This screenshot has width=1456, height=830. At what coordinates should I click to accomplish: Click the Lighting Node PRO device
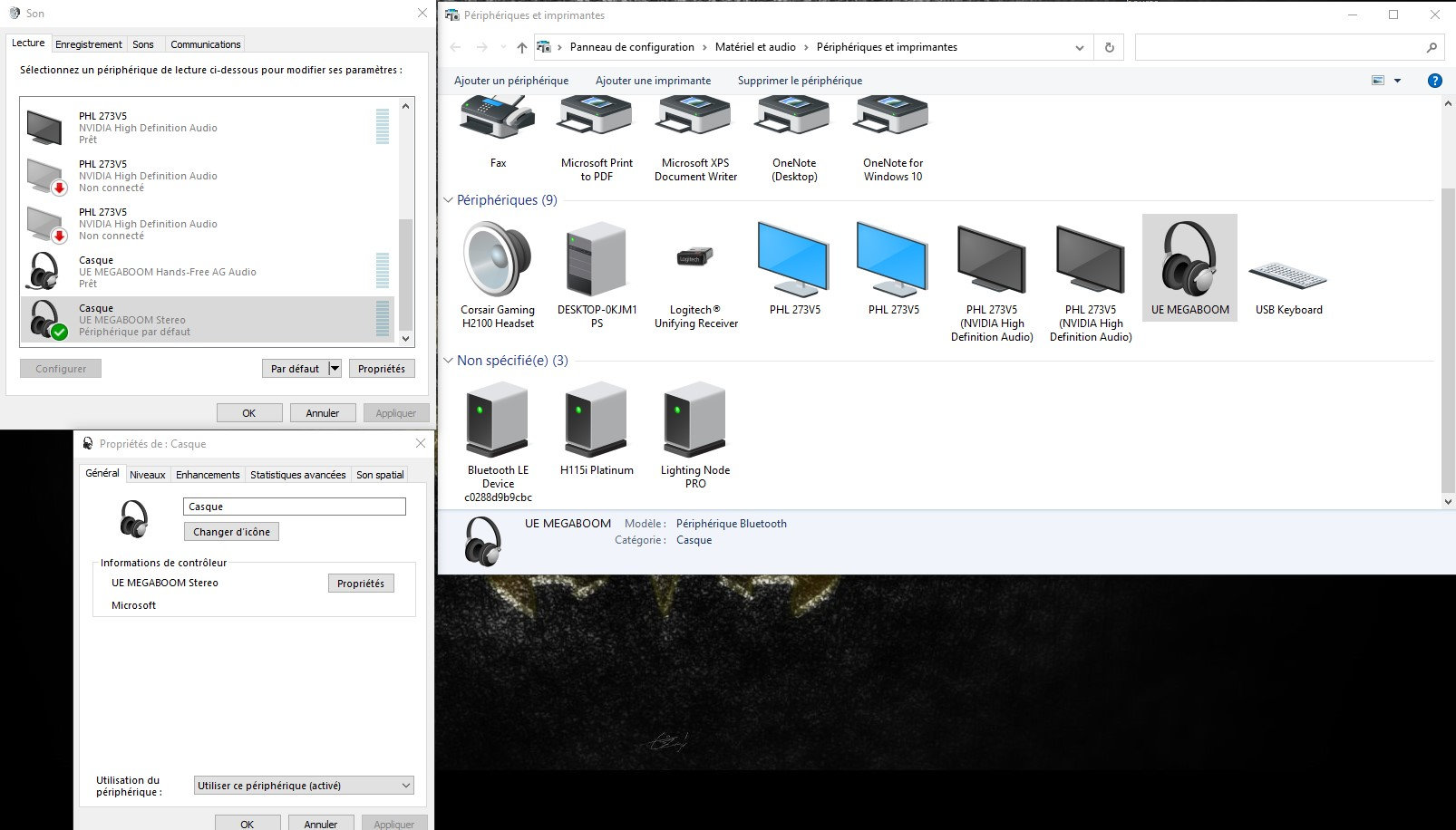coord(694,420)
